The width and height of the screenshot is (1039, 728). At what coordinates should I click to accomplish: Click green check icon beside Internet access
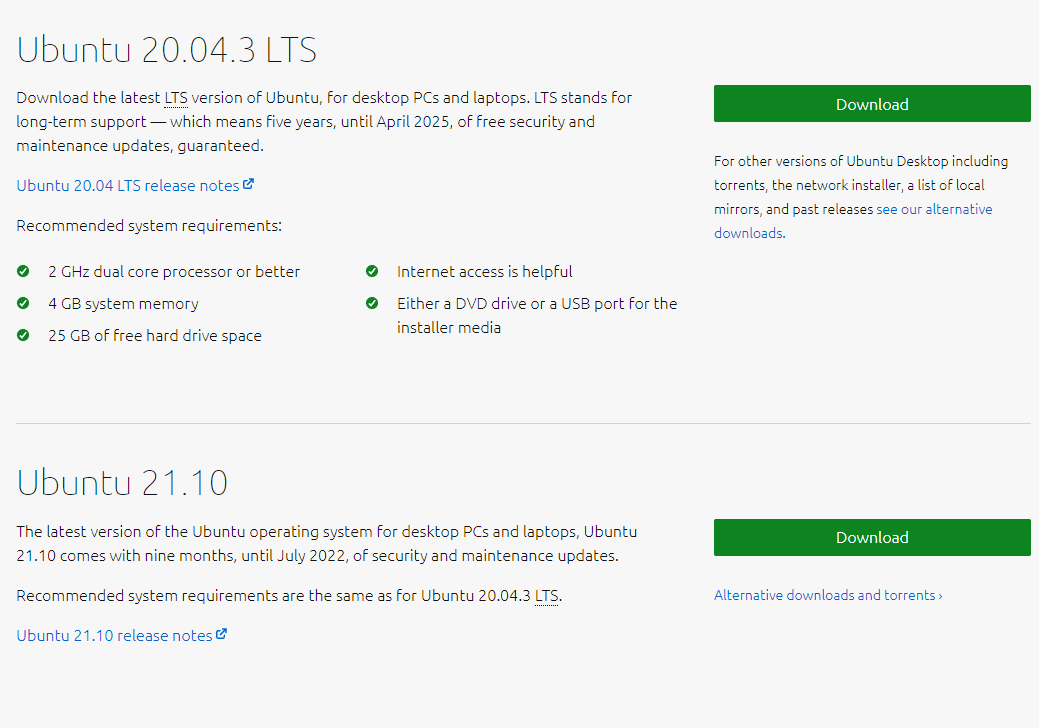372,271
